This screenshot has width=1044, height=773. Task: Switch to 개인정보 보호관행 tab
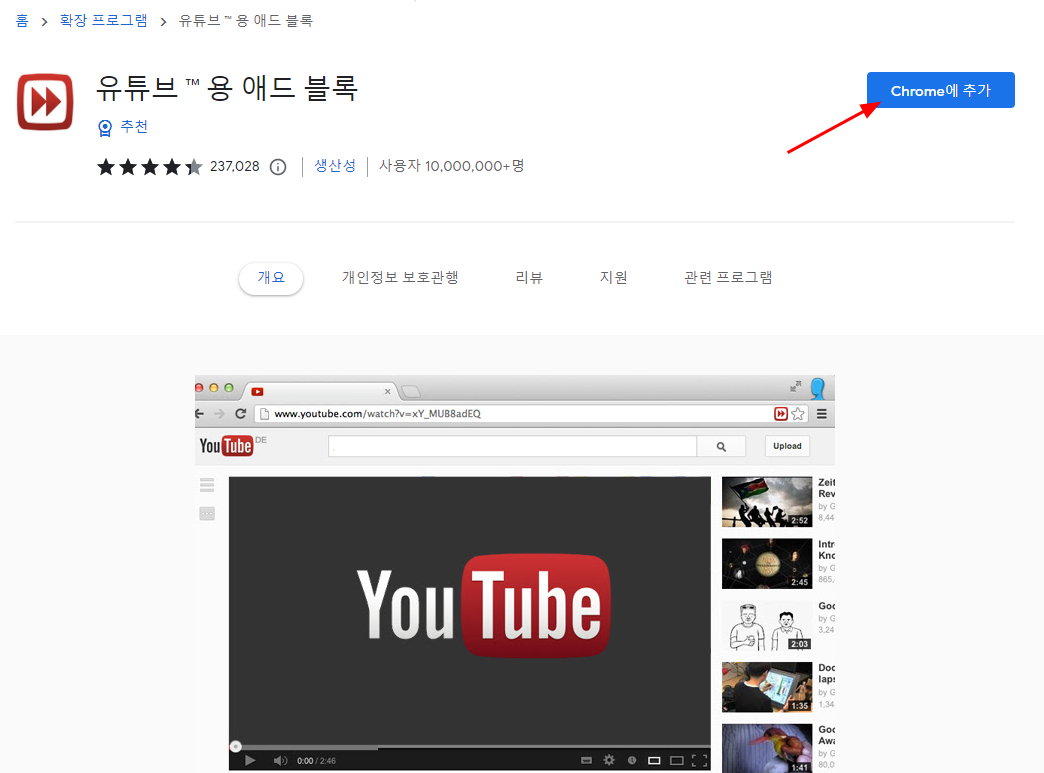point(399,278)
